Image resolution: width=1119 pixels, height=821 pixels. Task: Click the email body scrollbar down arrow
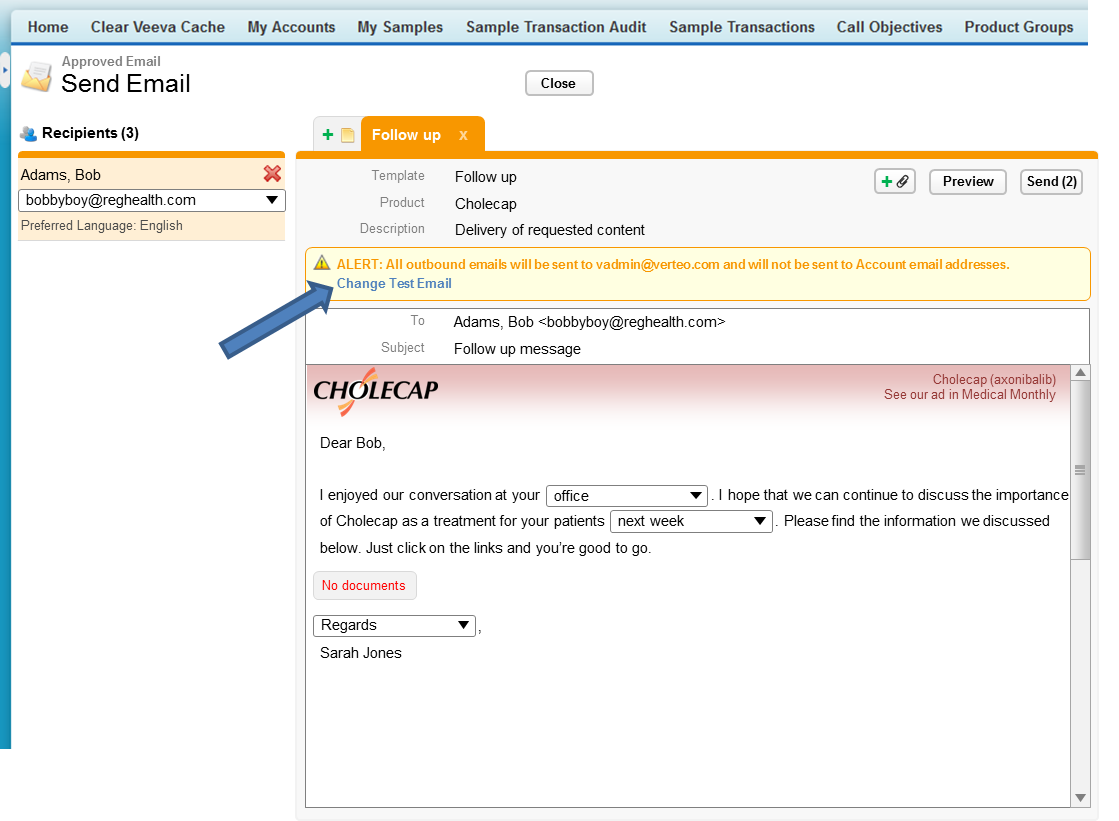[1080, 797]
